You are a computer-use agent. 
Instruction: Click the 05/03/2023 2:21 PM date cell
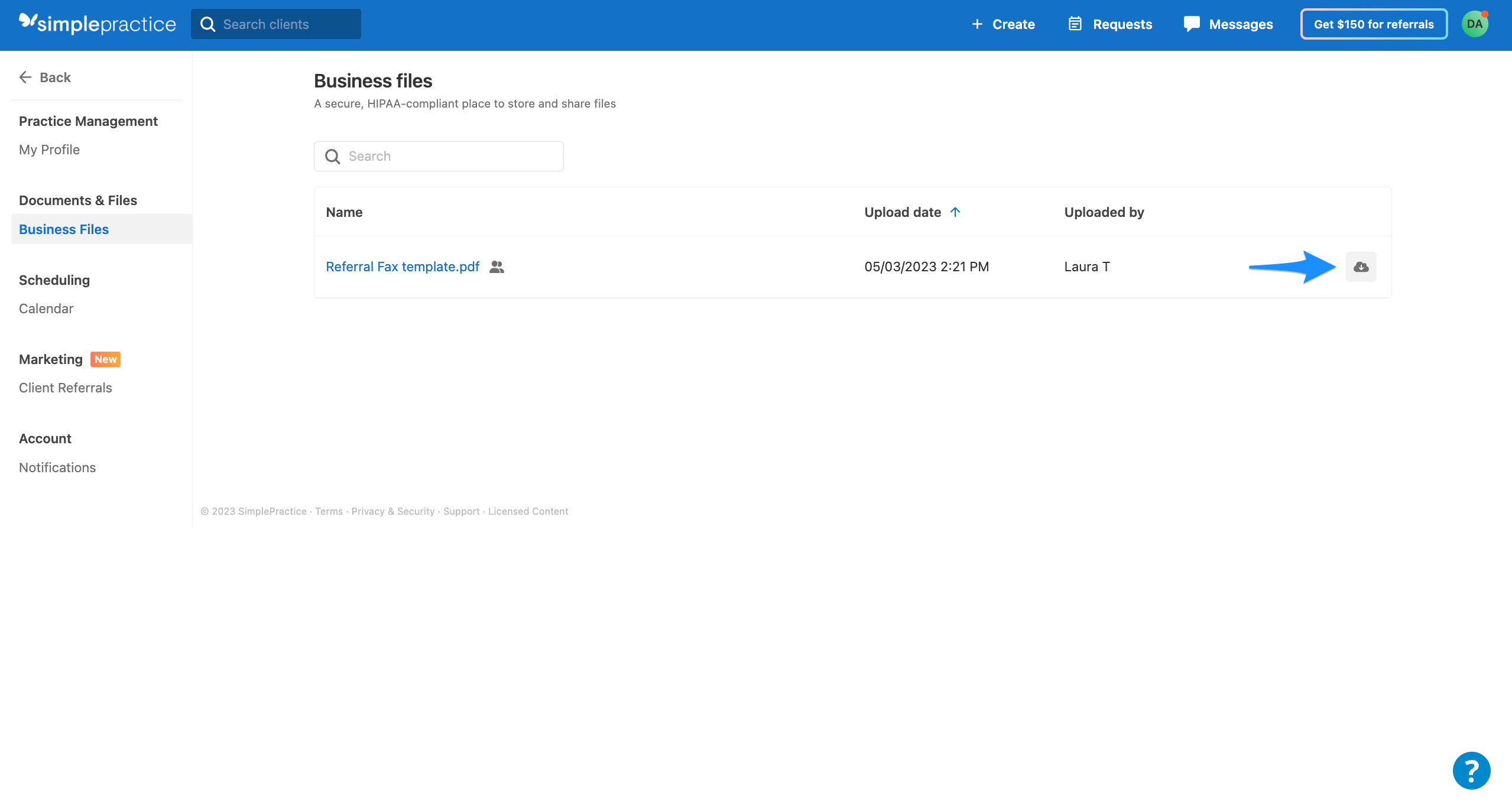click(927, 267)
